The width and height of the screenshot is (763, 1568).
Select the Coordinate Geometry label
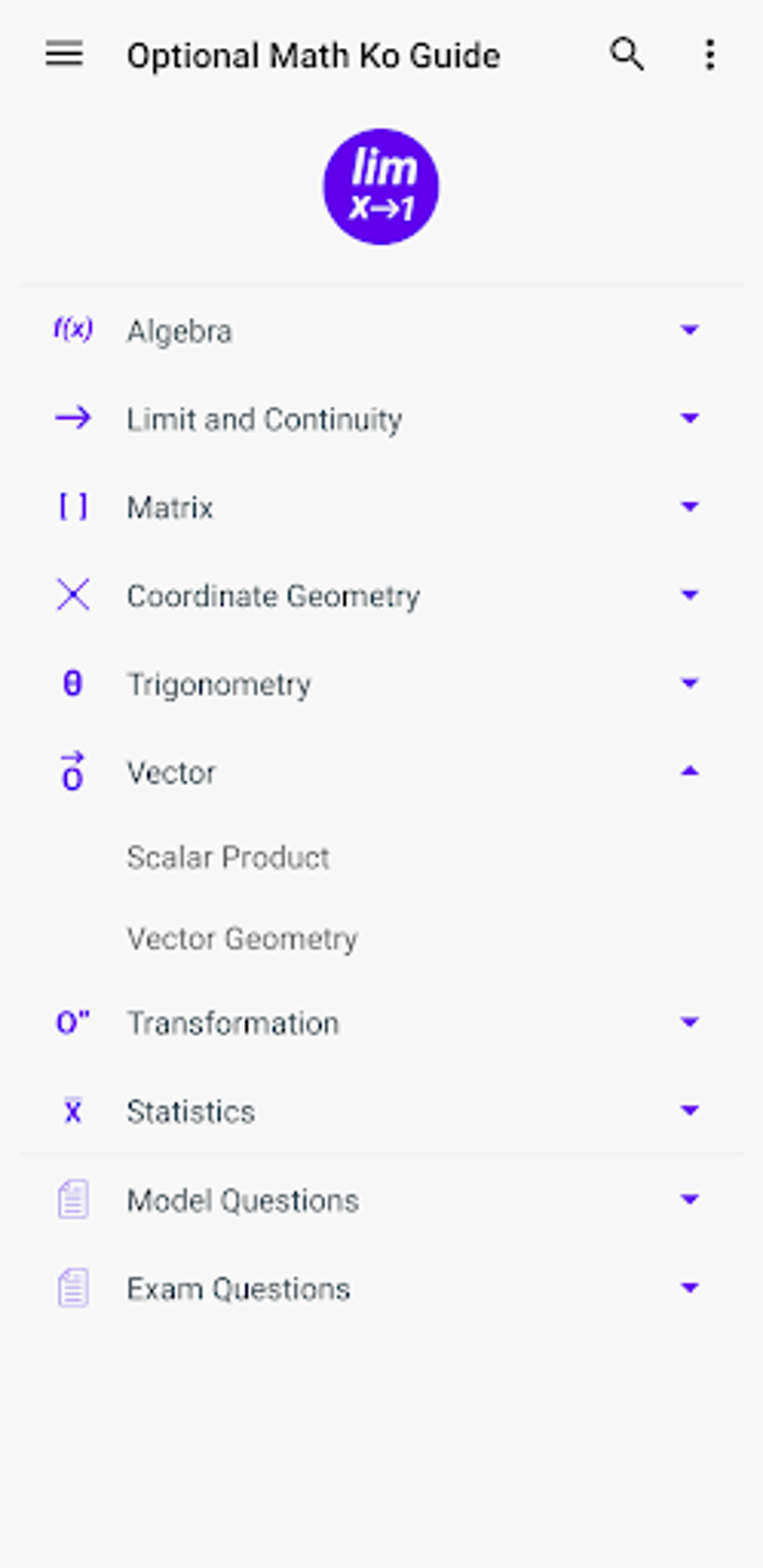[273, 596]
